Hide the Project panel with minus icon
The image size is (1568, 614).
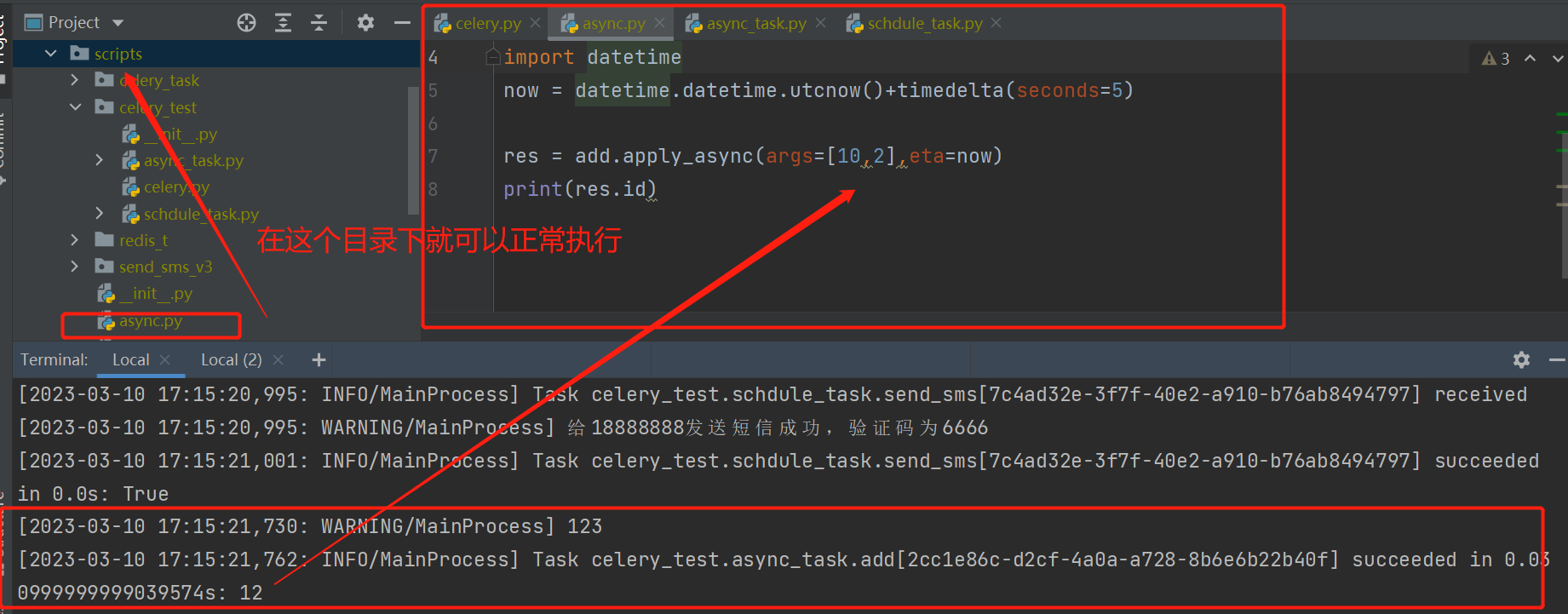click(x=402, y=23)
